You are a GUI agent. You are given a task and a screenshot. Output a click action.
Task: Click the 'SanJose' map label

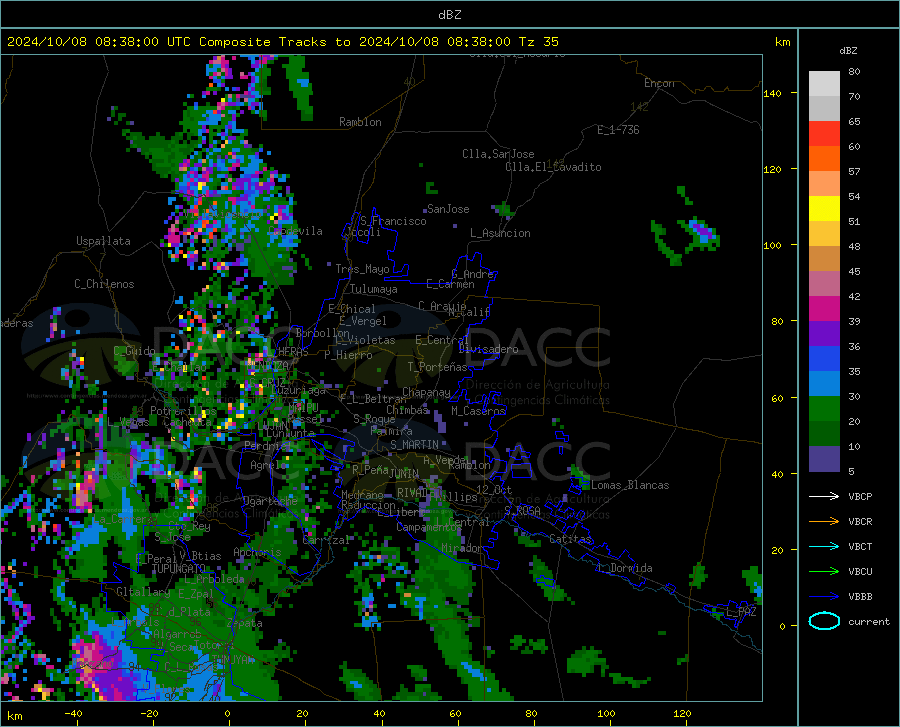click(x=448, y=209)
